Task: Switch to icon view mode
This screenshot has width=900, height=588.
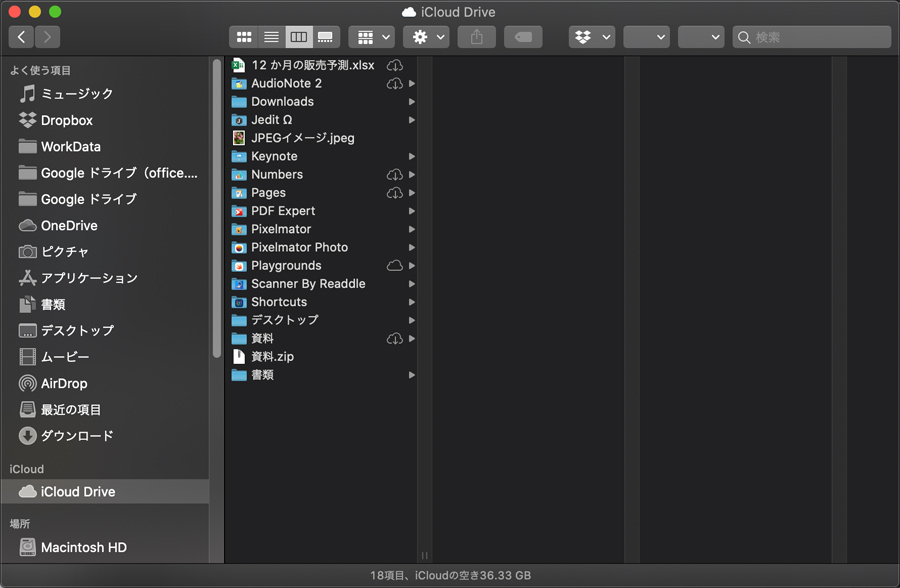Action: click(x=243, y=37)
